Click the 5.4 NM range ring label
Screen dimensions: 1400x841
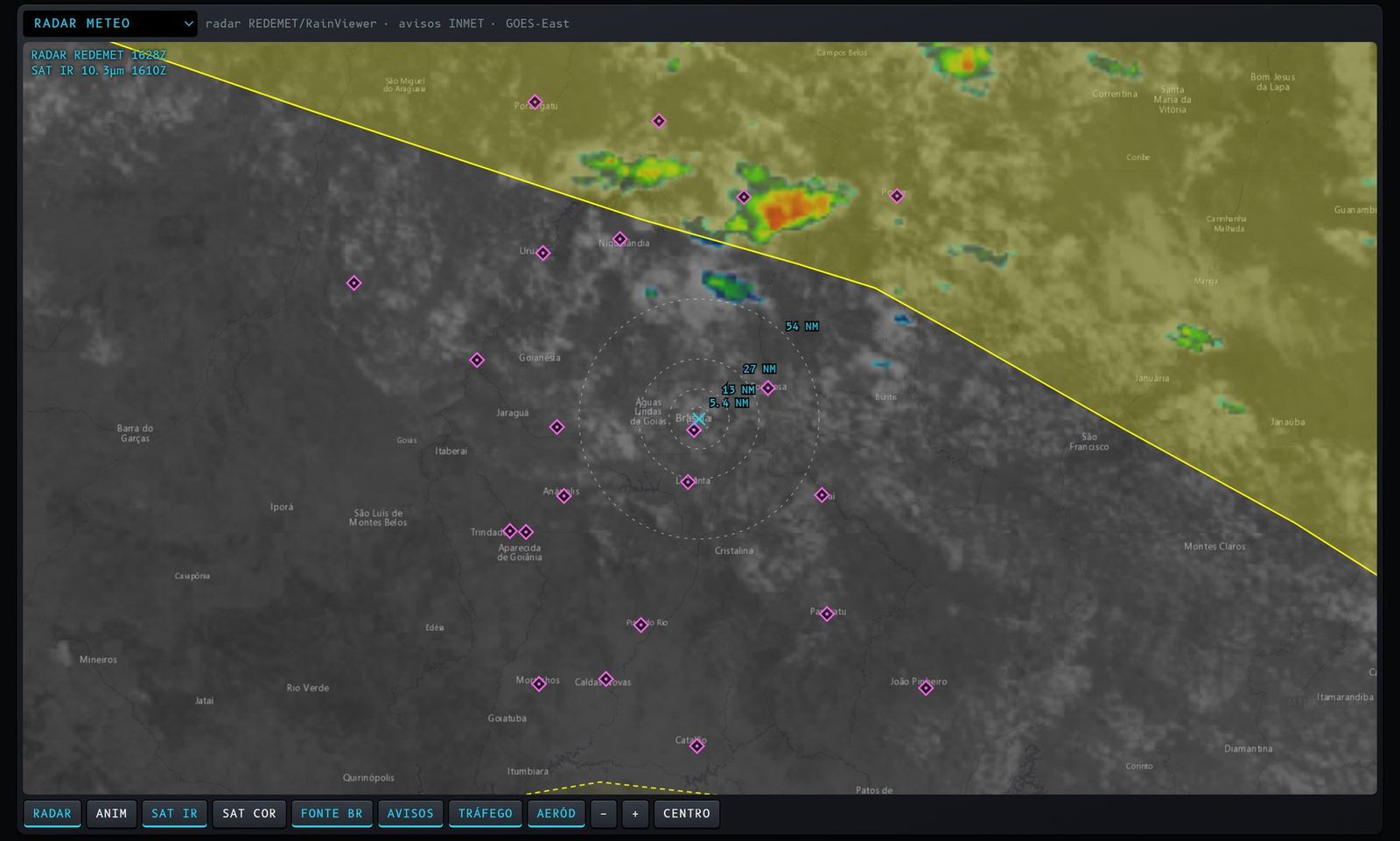point(729,403)
